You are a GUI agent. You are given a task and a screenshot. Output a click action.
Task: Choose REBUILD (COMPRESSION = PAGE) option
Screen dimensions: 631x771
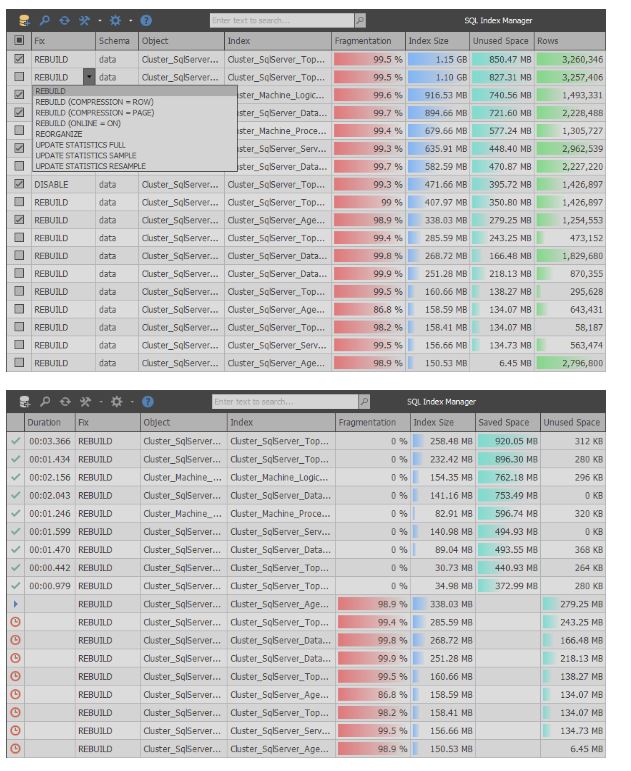(135, 113)
